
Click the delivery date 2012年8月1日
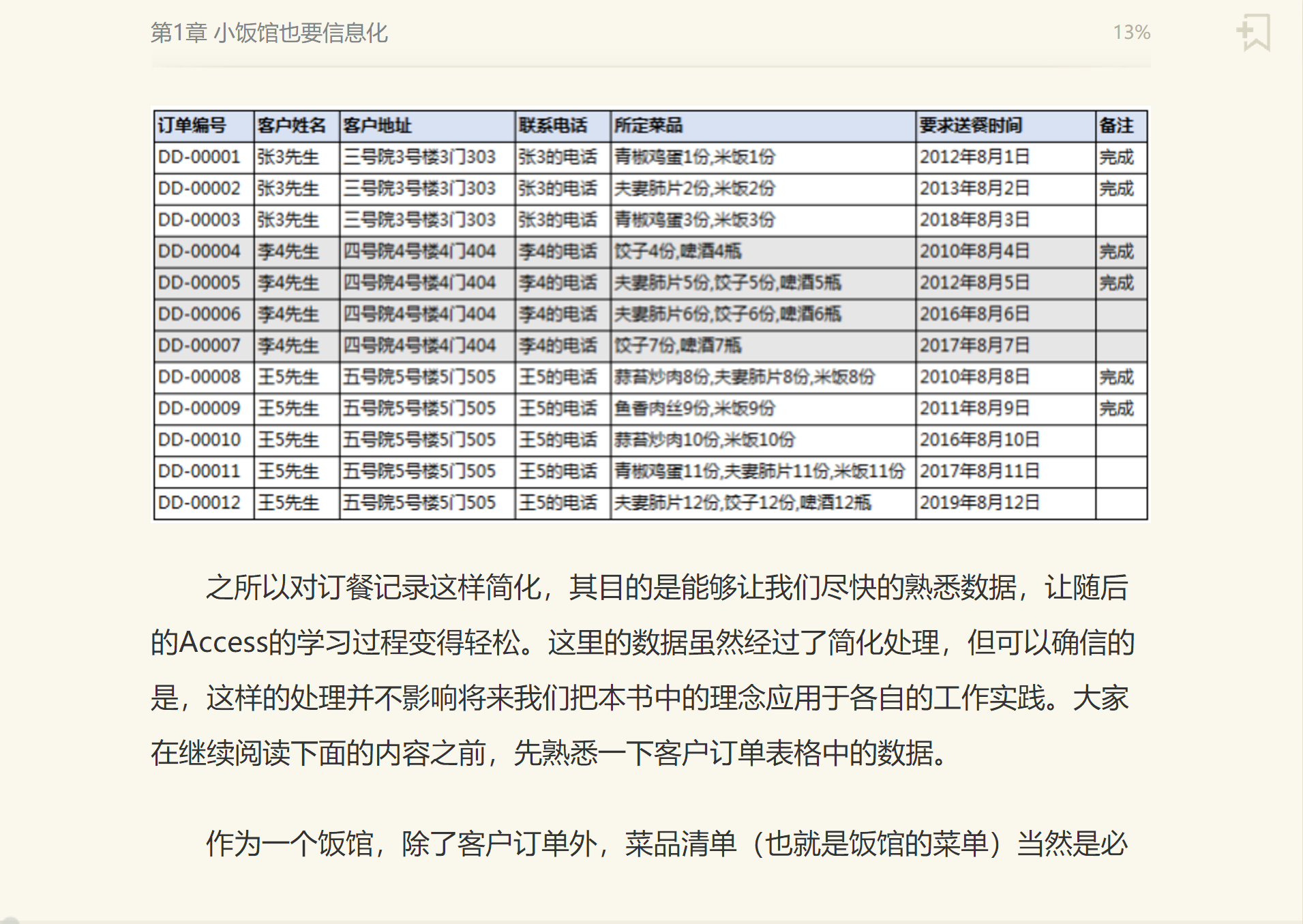(x=974, y=157)
